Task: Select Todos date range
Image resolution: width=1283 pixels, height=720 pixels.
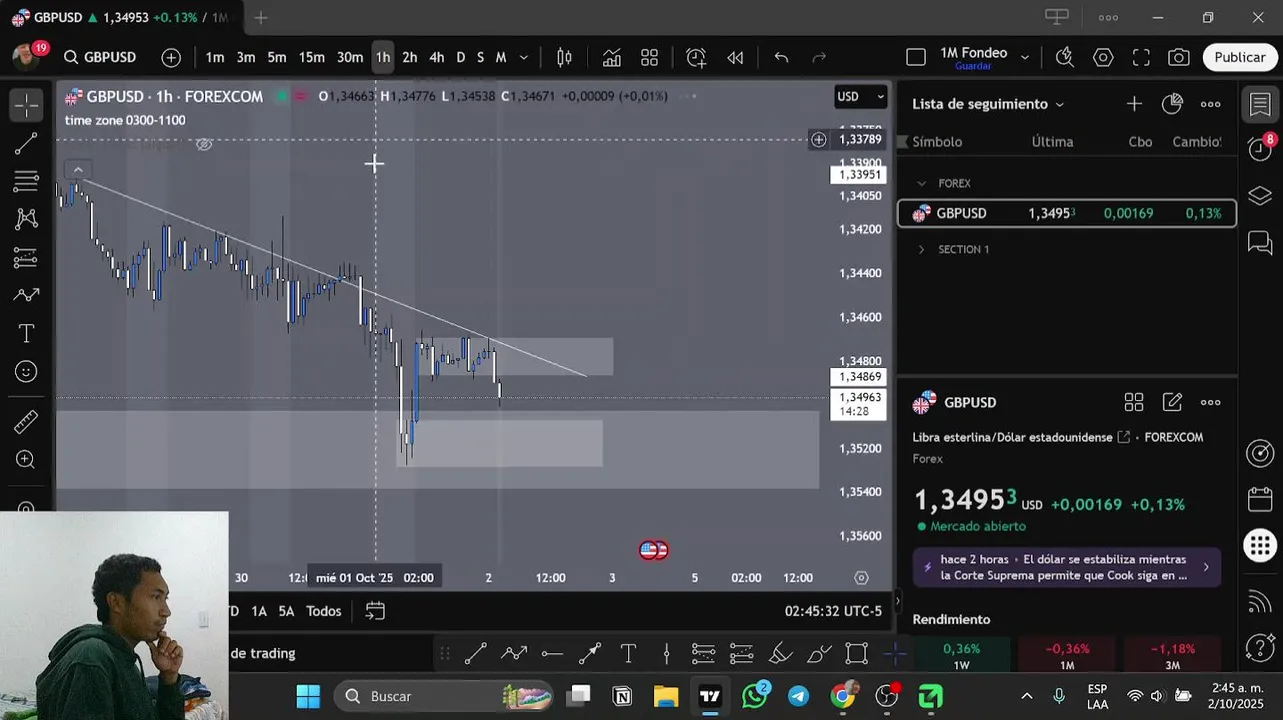Action: (x=324, y=611)
